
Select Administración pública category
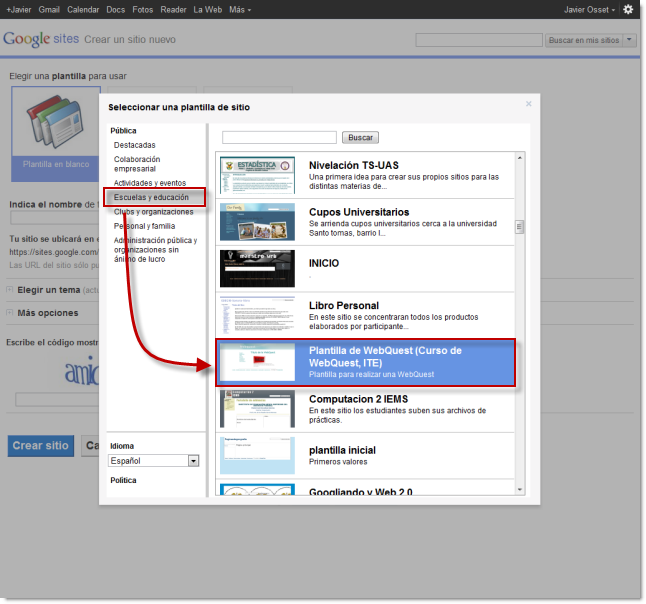[x=156, y=250]
